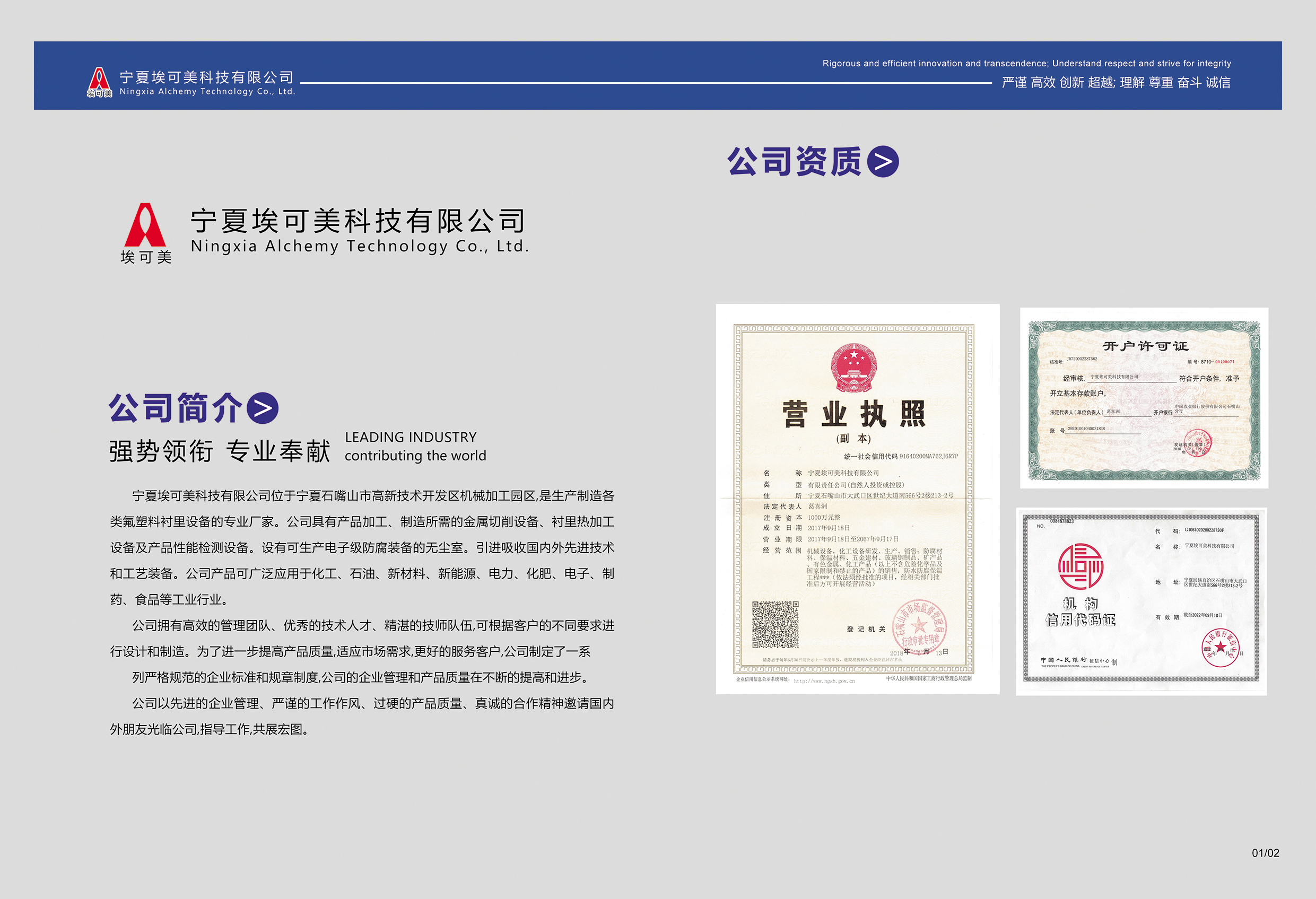The image size is (1316, 899).
Task: Click header text Ningxia Alchemy Technology Co., Ltd.
Action: (x=207, y=91)
